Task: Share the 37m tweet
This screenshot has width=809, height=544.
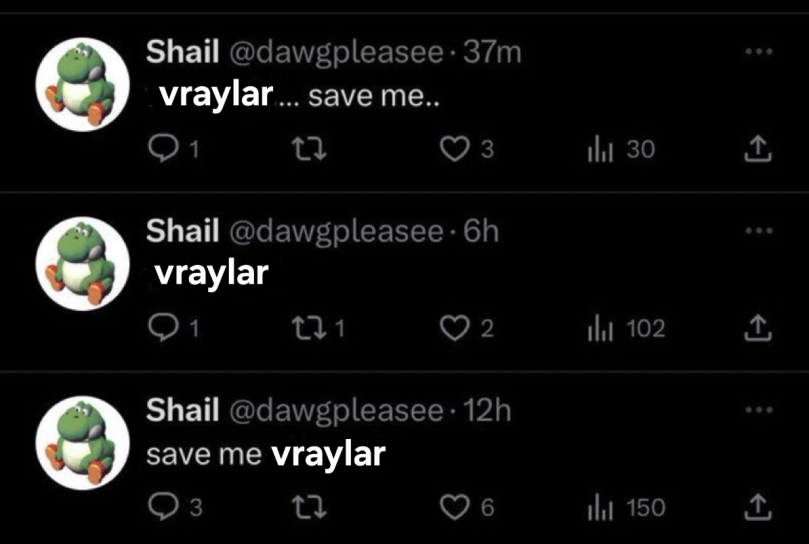Action: coord(757,149)
